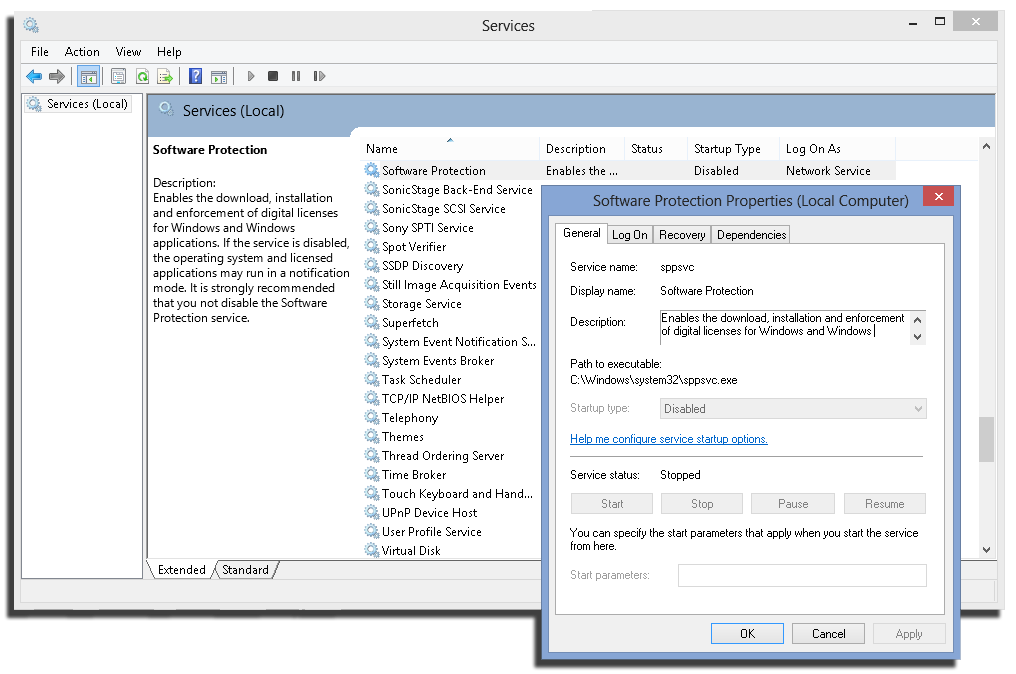Image resolution: width=1016 pixels, height=674 pixels.
Task: Switch to the Log On tab
Action: pos(630,235)
